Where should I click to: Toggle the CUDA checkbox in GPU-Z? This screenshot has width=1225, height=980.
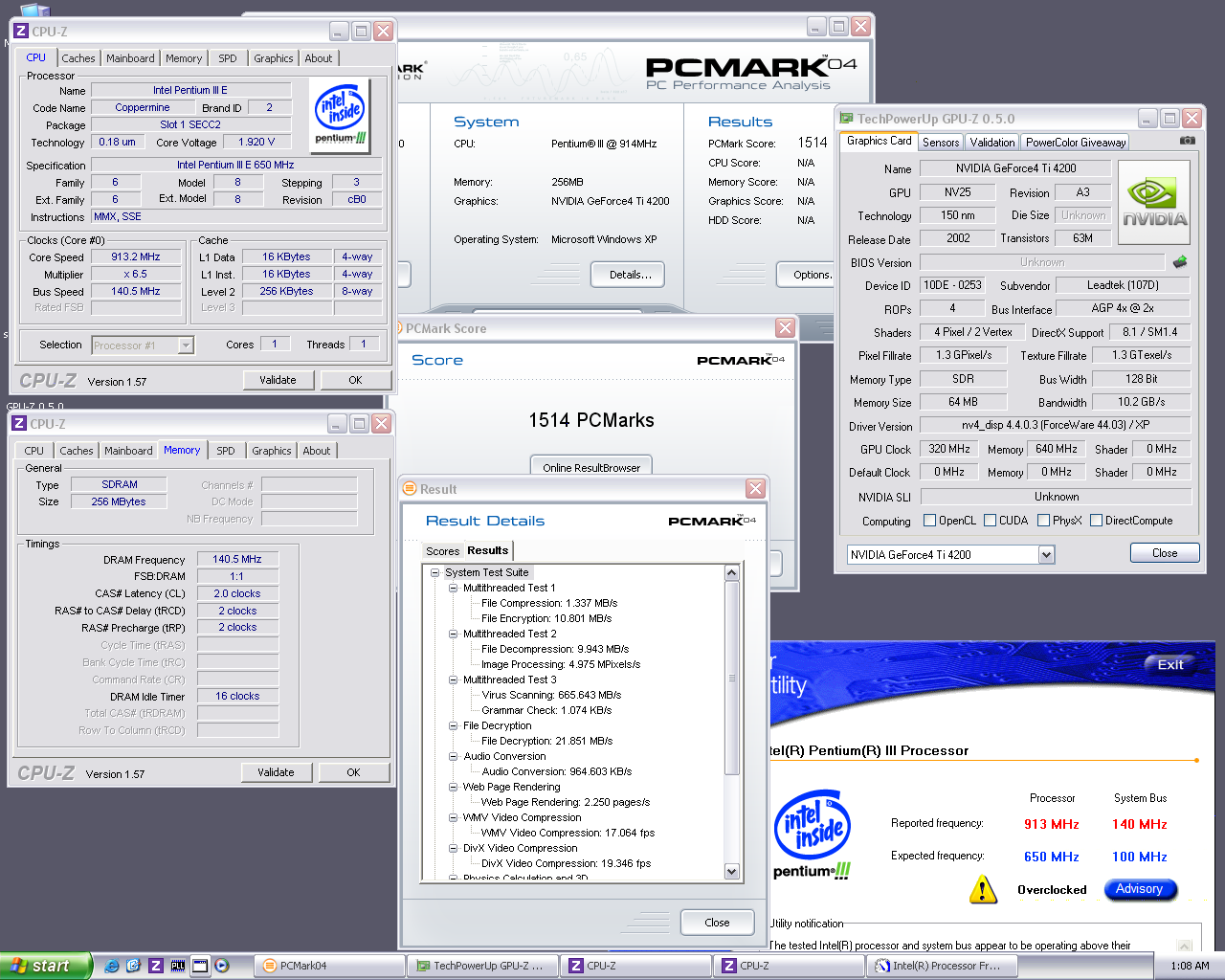coord(990,521)
